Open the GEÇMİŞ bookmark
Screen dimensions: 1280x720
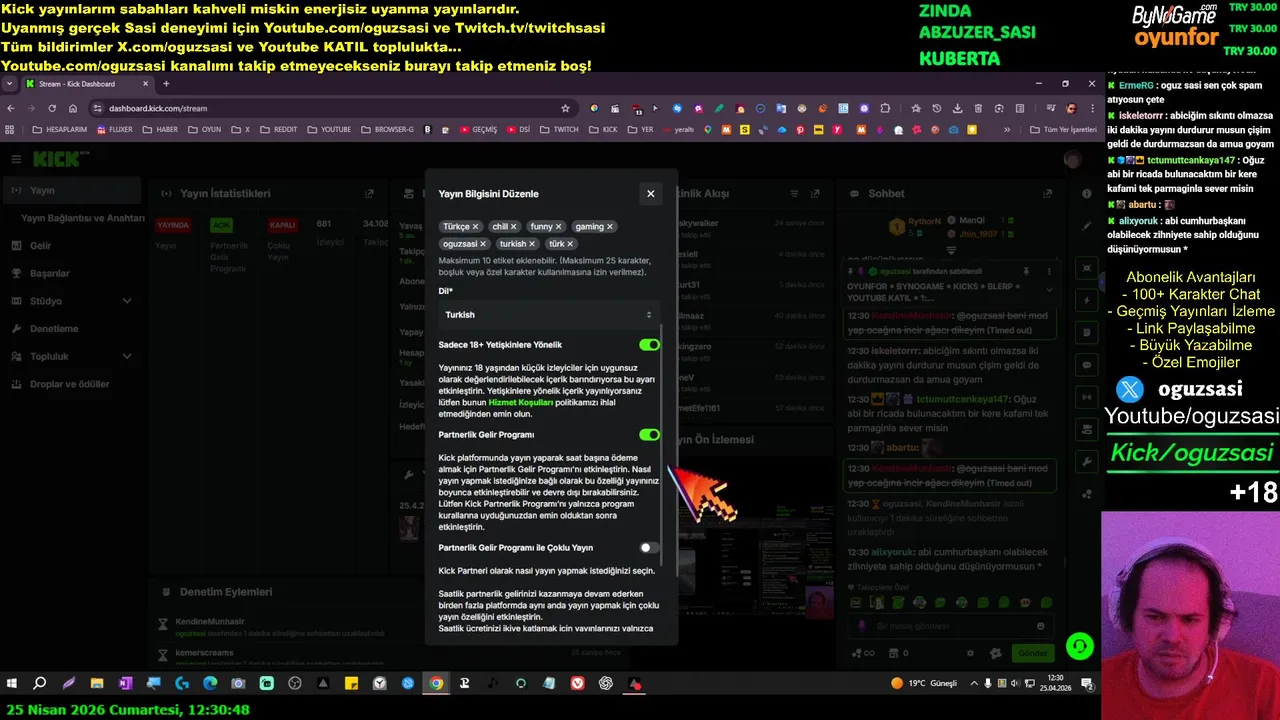[479, 129]
